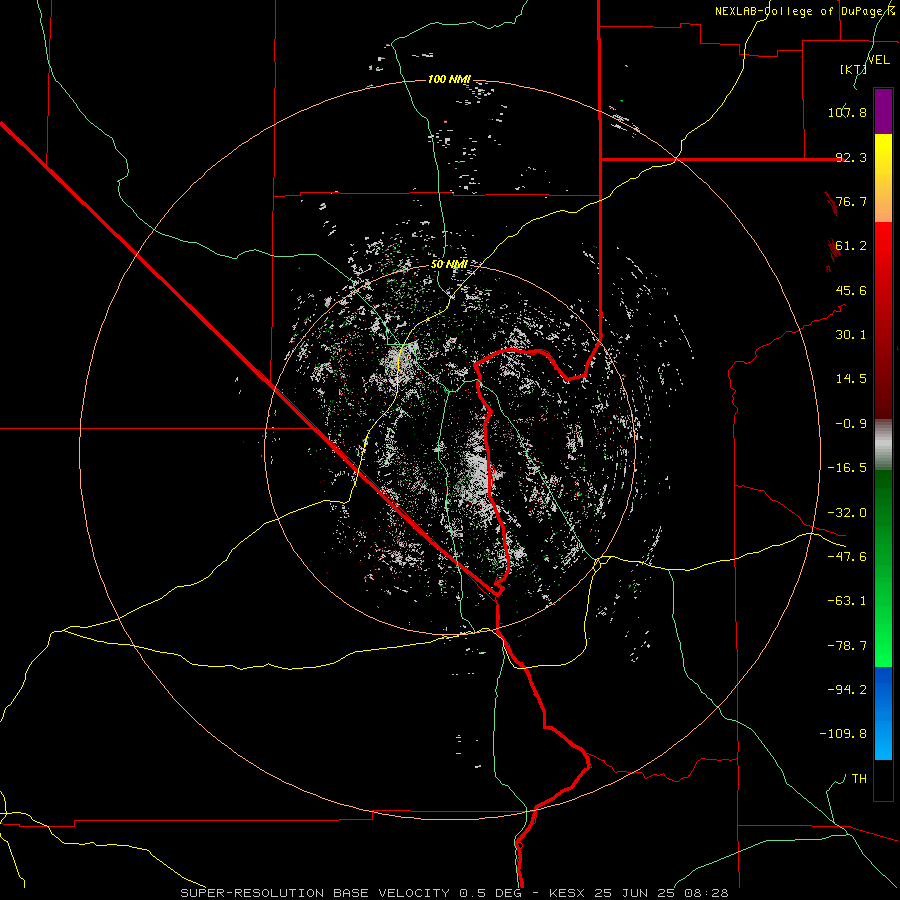Select the -47.6 velocity scale value
900x900 pixels.
point(847,557)
